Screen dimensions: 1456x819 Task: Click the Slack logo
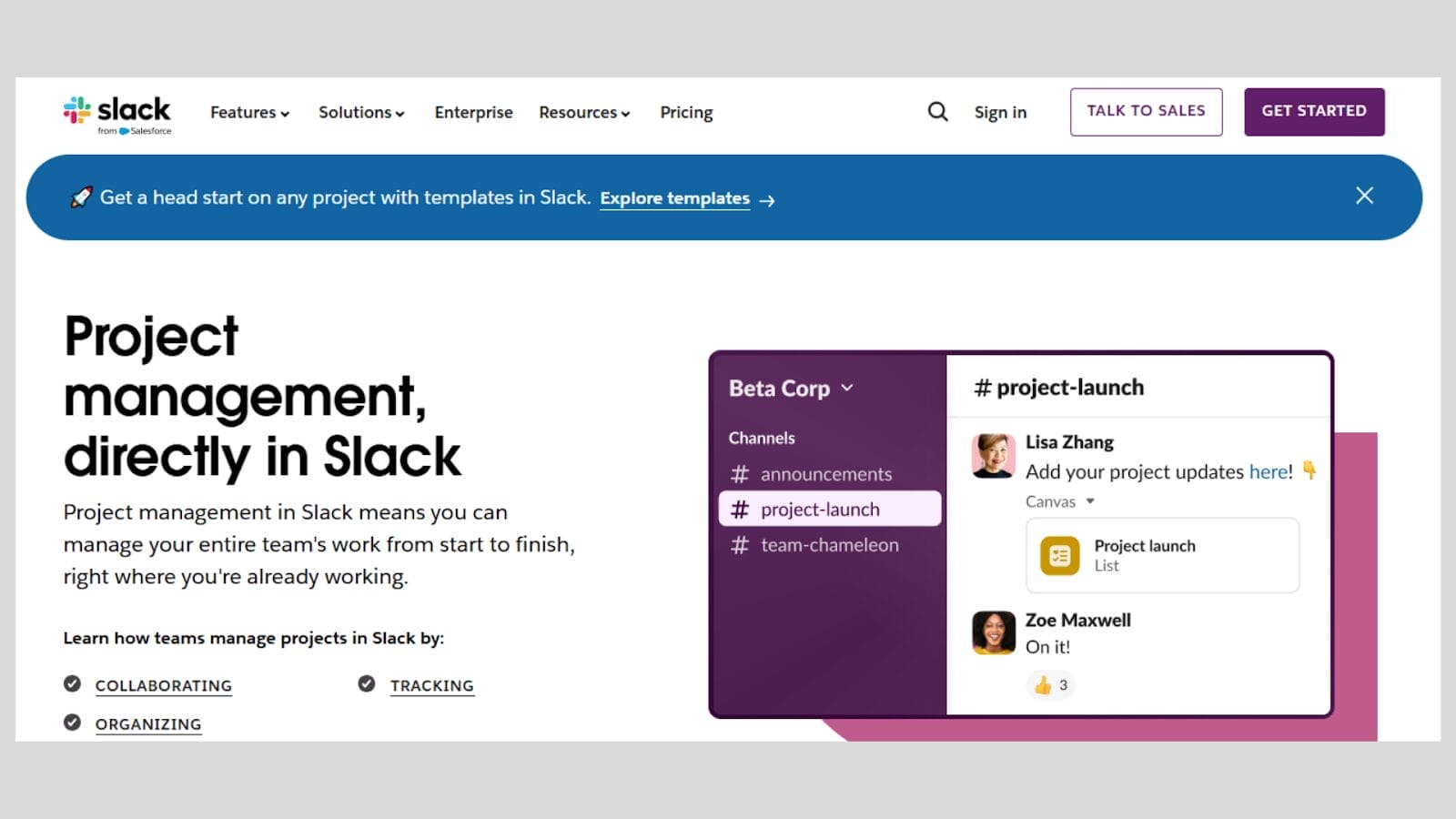(116, 111)
